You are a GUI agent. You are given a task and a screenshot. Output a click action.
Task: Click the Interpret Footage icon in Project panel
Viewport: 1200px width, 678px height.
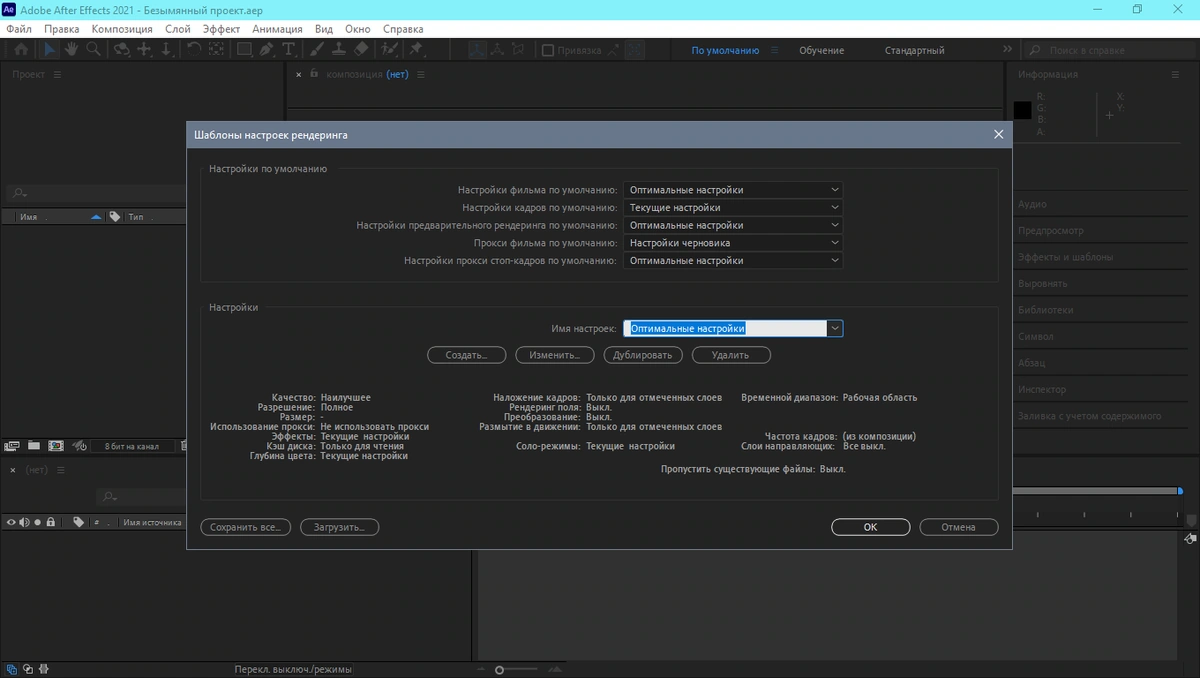click(12, 445)
